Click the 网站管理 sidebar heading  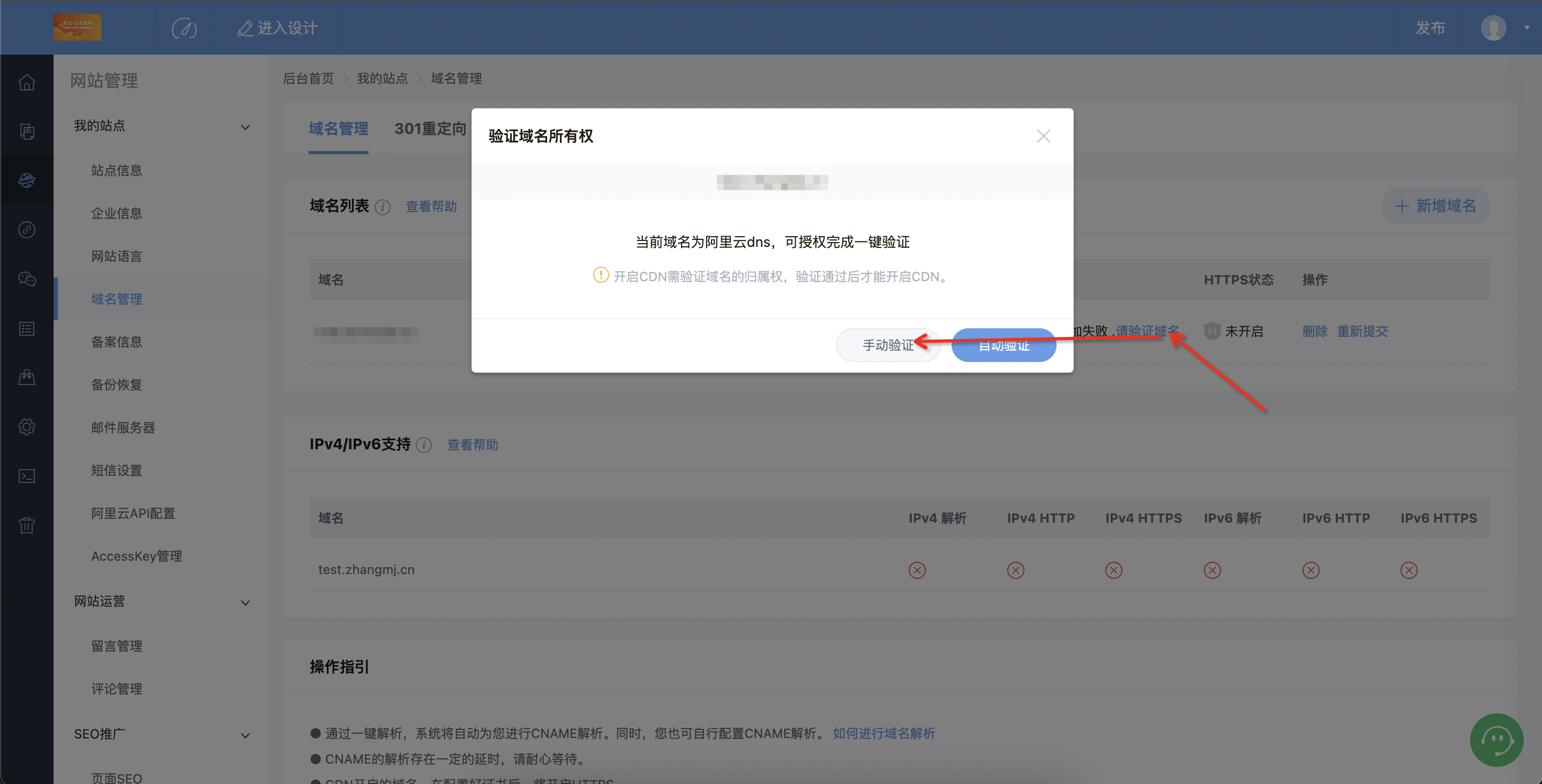pyautogui.click(x=104, y=81)
